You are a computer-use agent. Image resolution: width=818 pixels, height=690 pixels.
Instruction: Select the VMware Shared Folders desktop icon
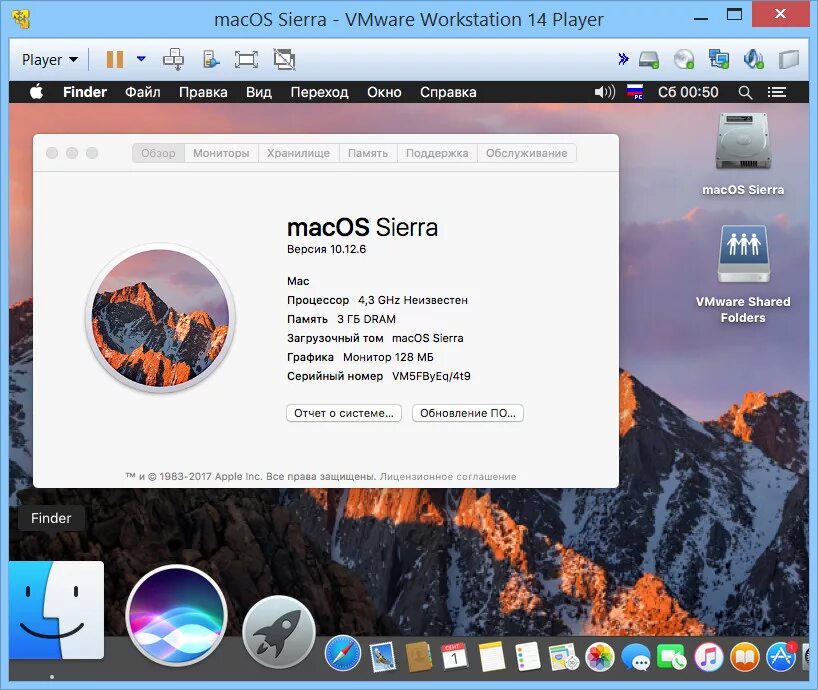pyautogui.click(x=743, y=274)
